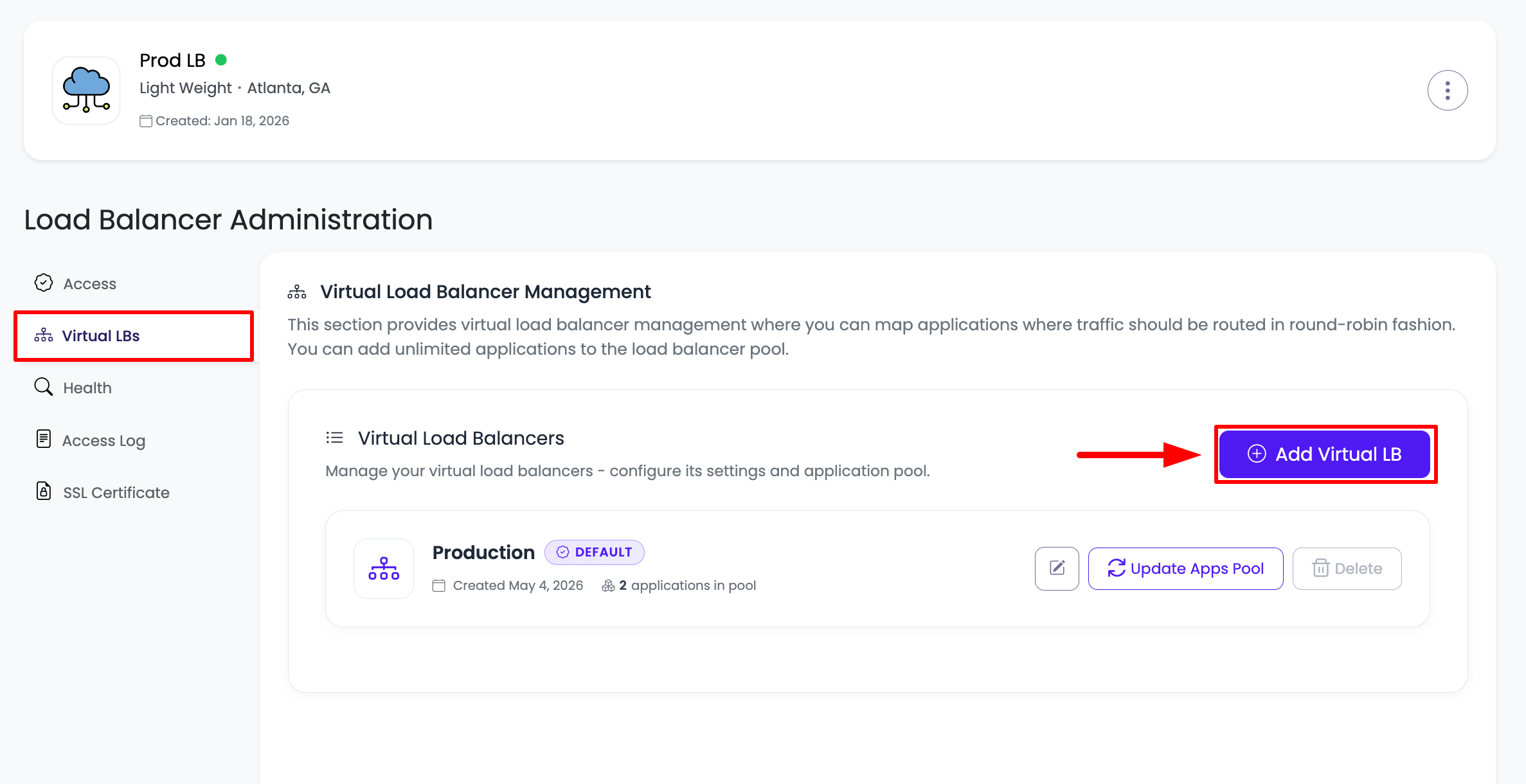This screenshot has height=784, width=1526.
Task: Click 'Light Weight · Atlanta, GA' text
Action: click(x=235, y=88)
